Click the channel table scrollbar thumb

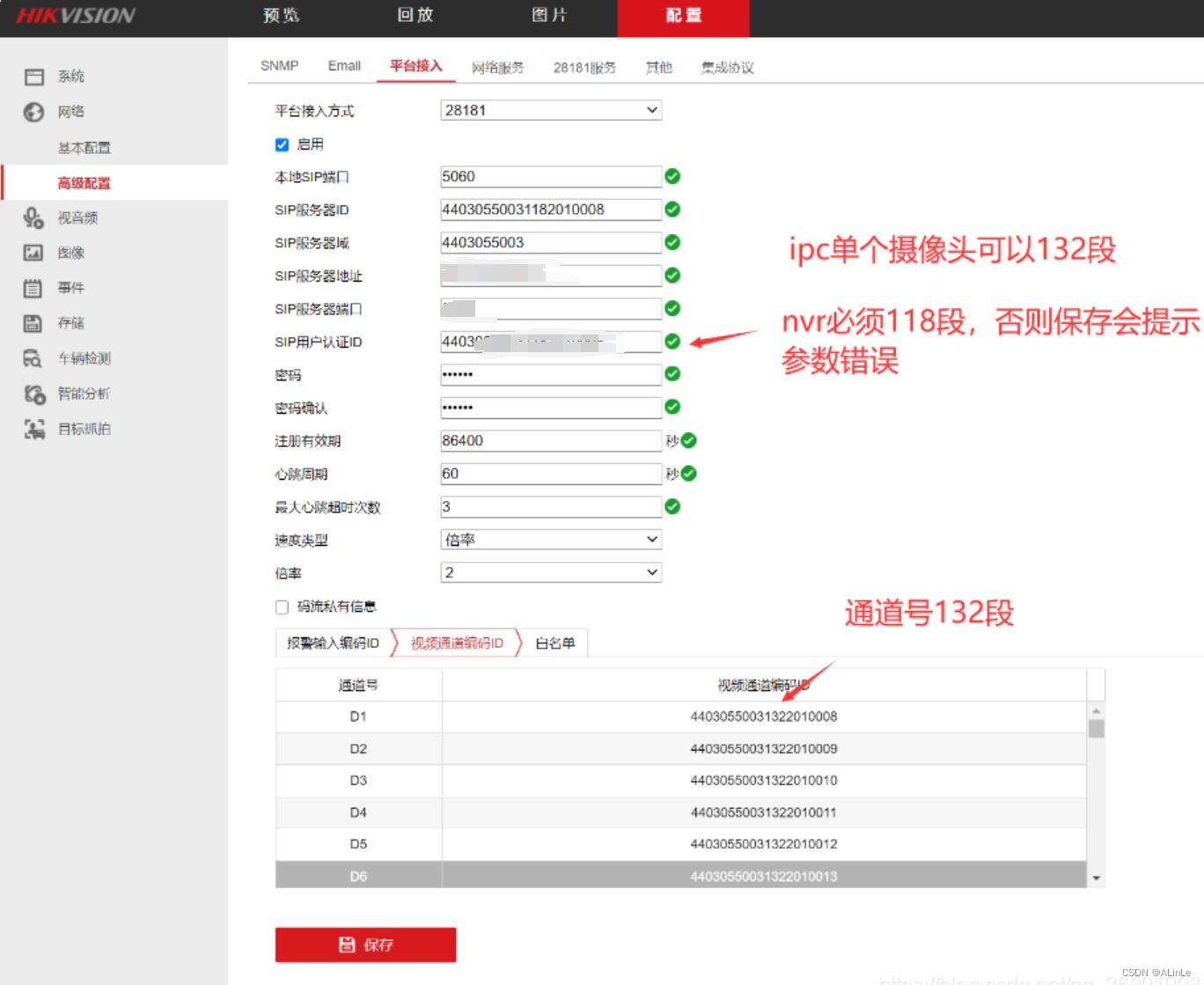click(x=1096, y=729)
